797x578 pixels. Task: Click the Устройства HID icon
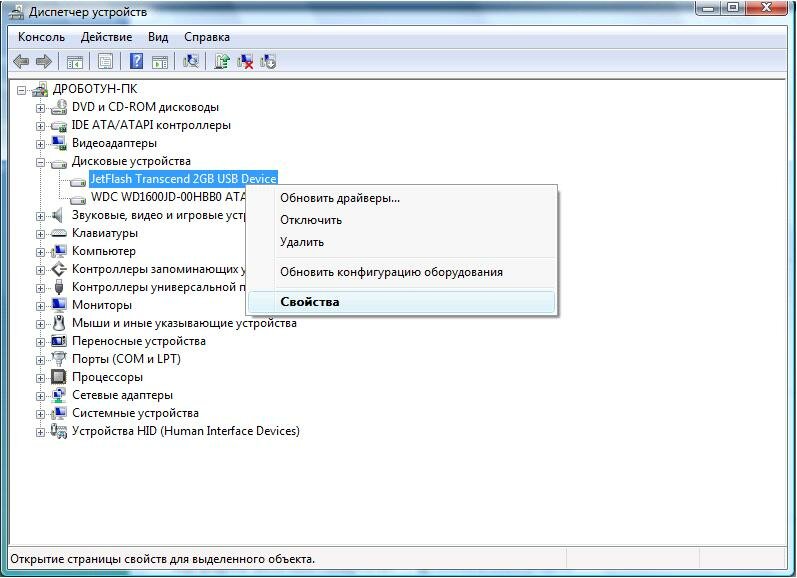(59, 431)
